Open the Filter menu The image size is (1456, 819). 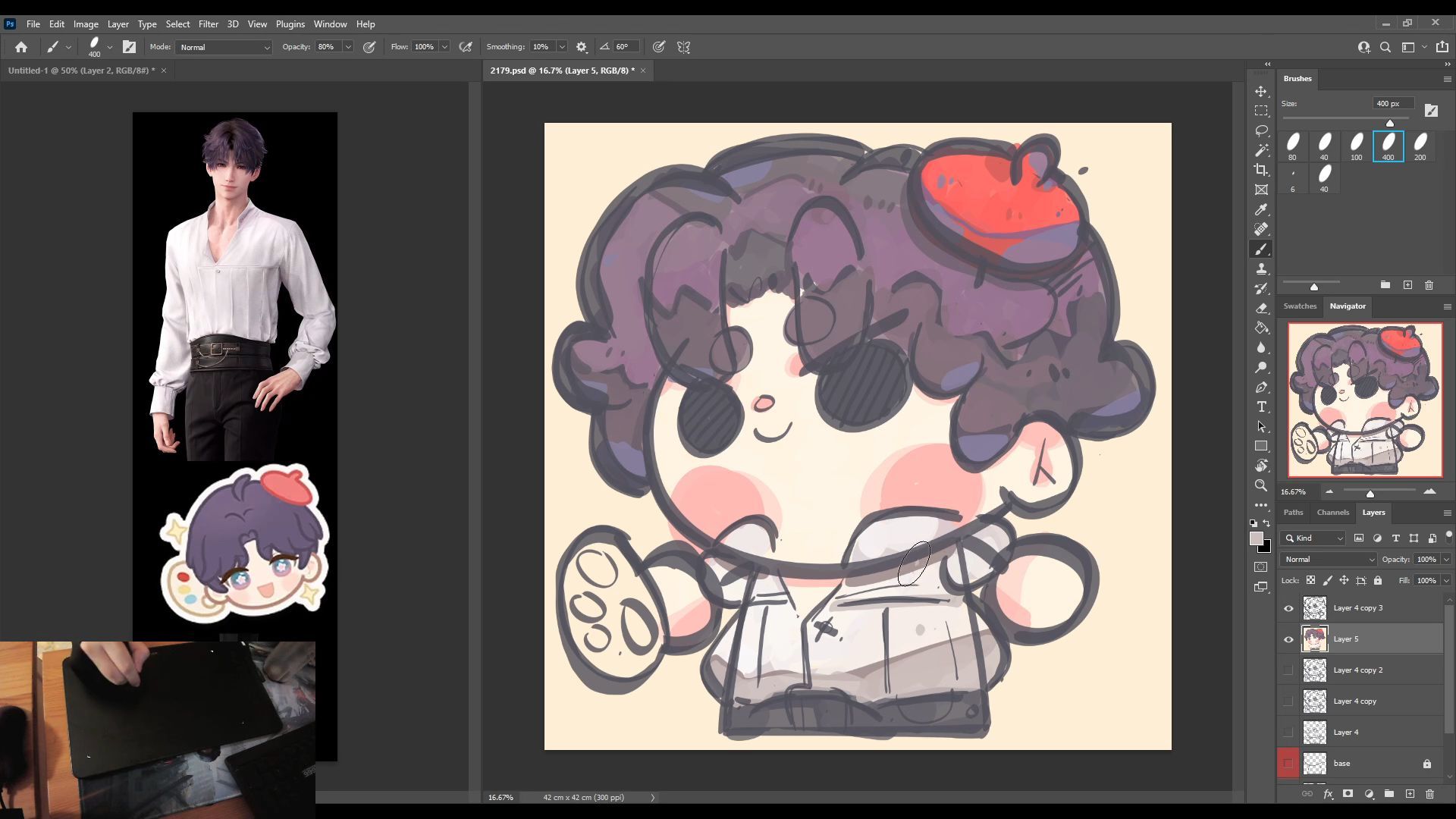[x=208, y=24]
